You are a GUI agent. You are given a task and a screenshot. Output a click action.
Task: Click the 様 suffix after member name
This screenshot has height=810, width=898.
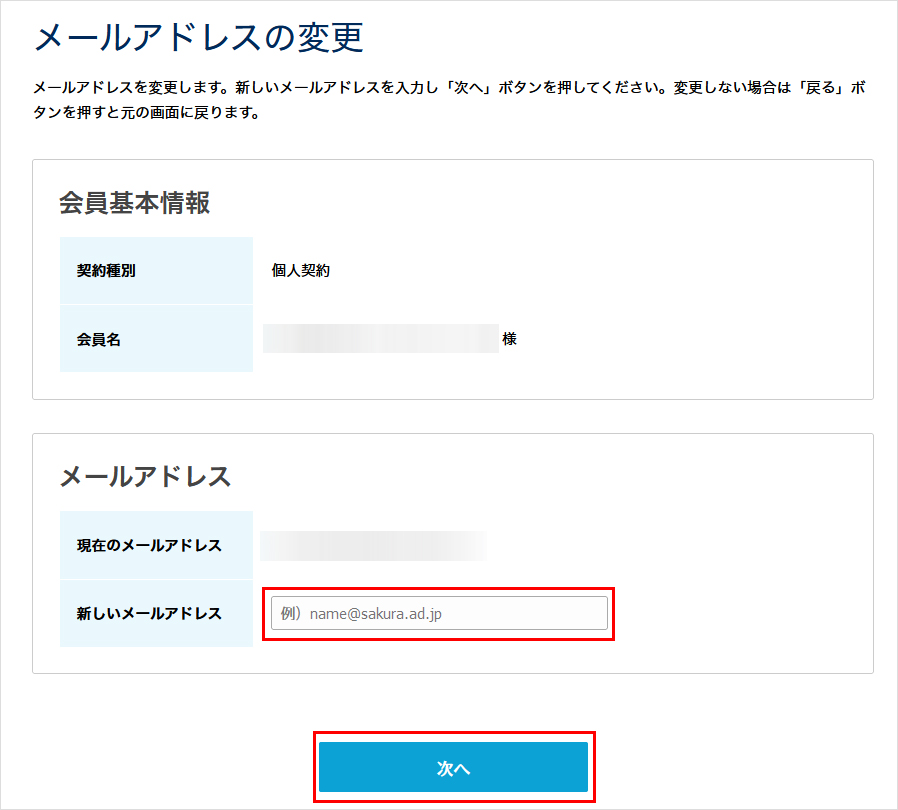click(510, 339)
